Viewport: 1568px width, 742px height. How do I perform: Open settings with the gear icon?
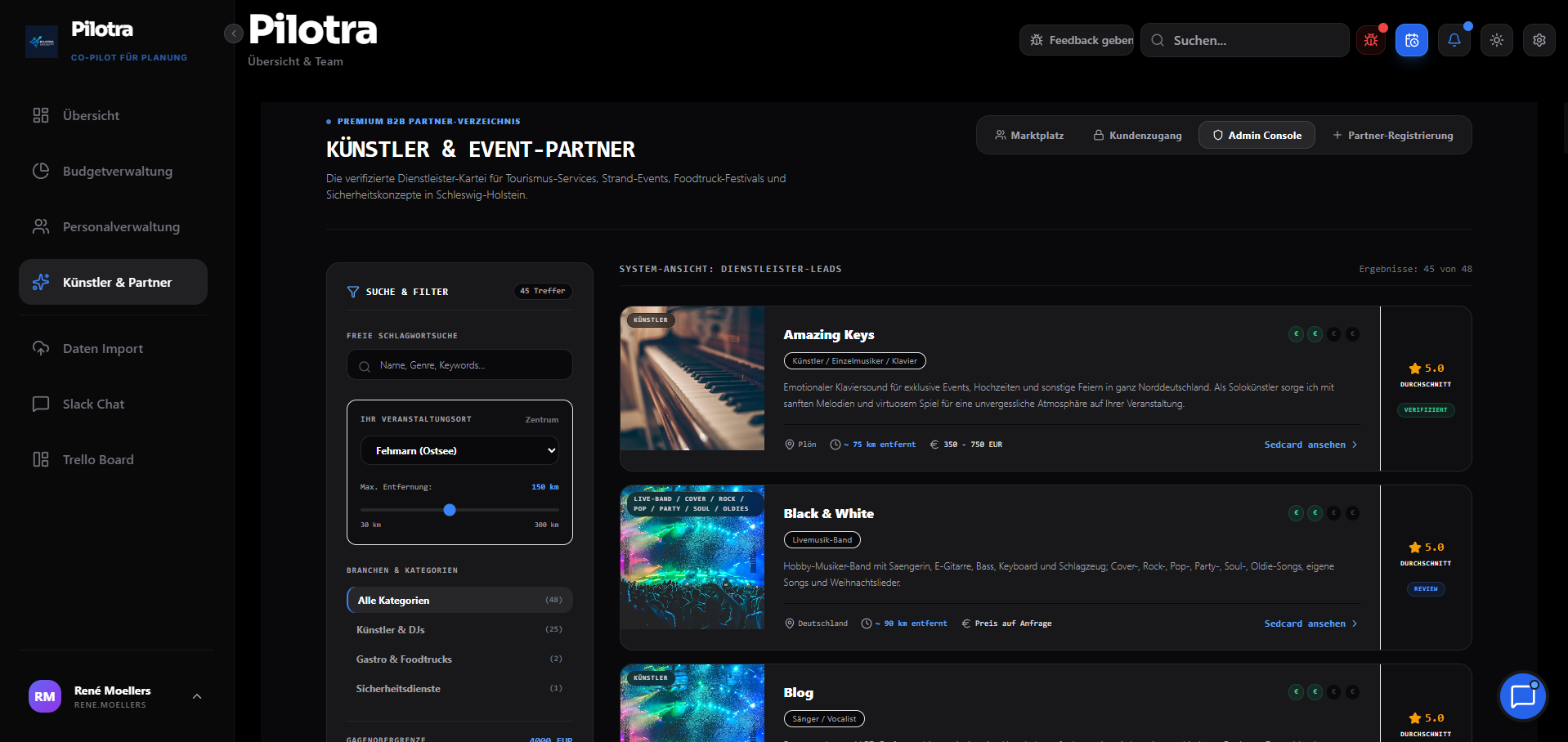[x=1539, y=40]
